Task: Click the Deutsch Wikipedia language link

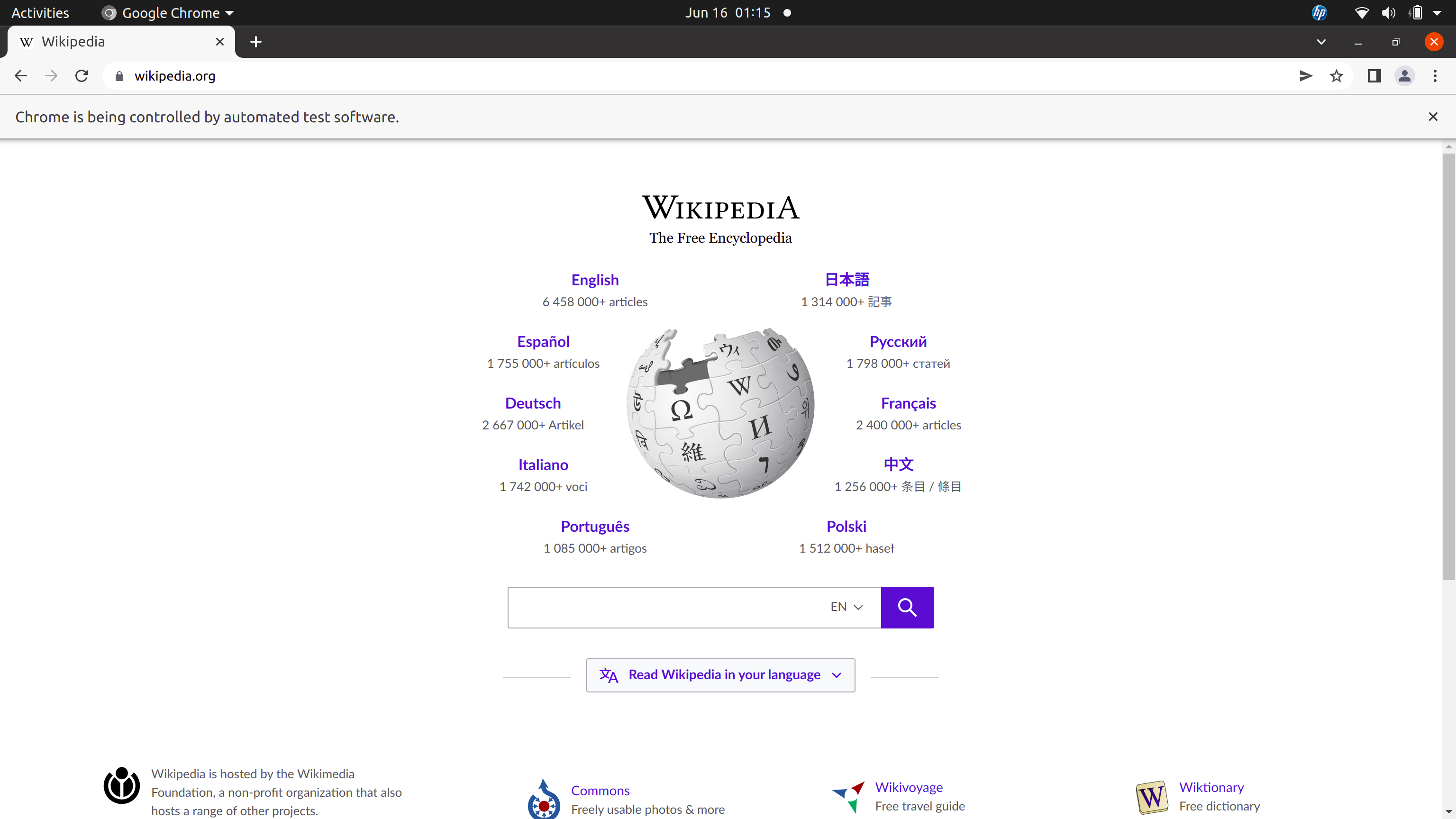Action: coord(533,403)
